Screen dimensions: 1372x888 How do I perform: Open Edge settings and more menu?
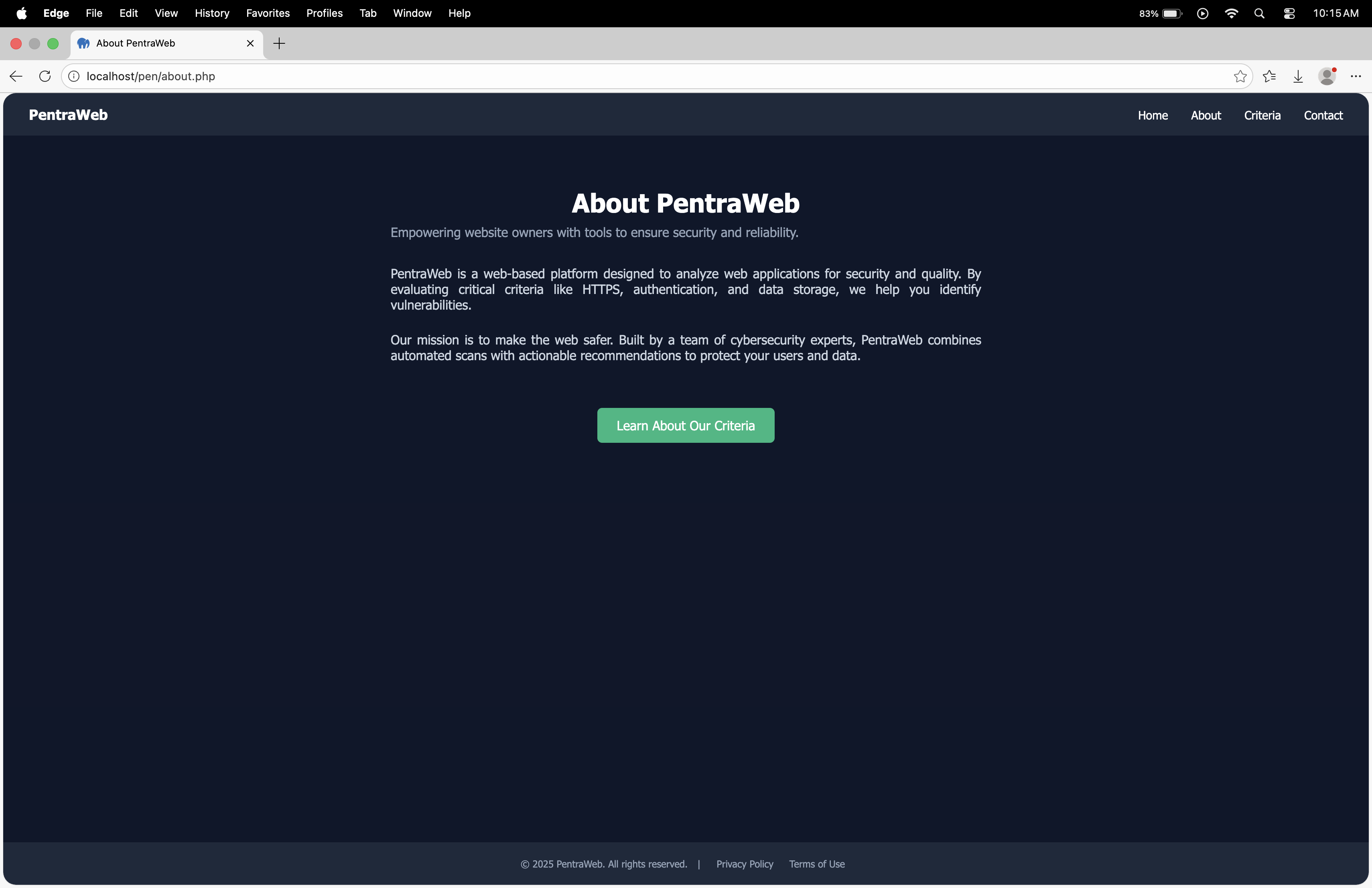(x=1355, y=76)
